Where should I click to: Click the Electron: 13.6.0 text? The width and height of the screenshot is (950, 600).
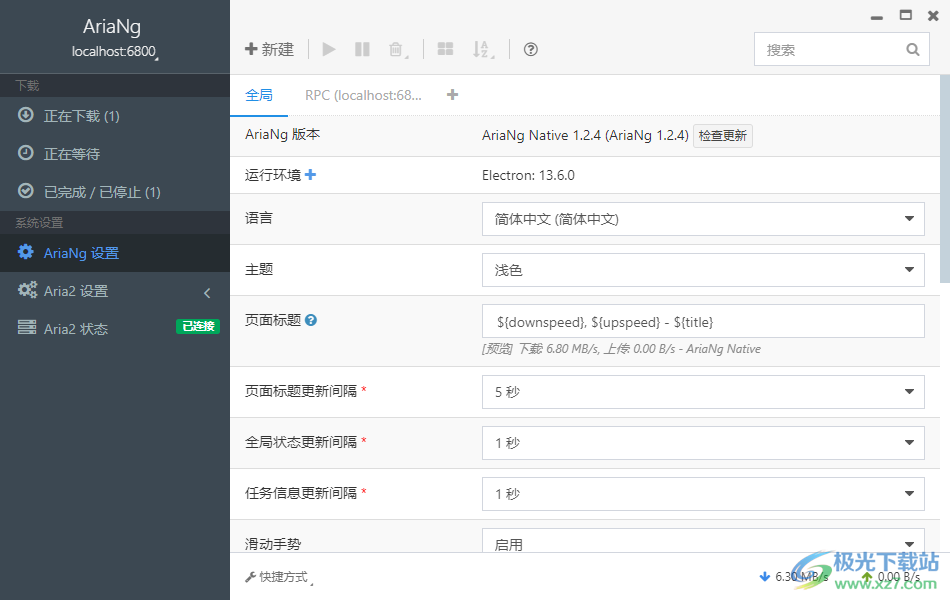pyautogui.click(x=528, y=175)
